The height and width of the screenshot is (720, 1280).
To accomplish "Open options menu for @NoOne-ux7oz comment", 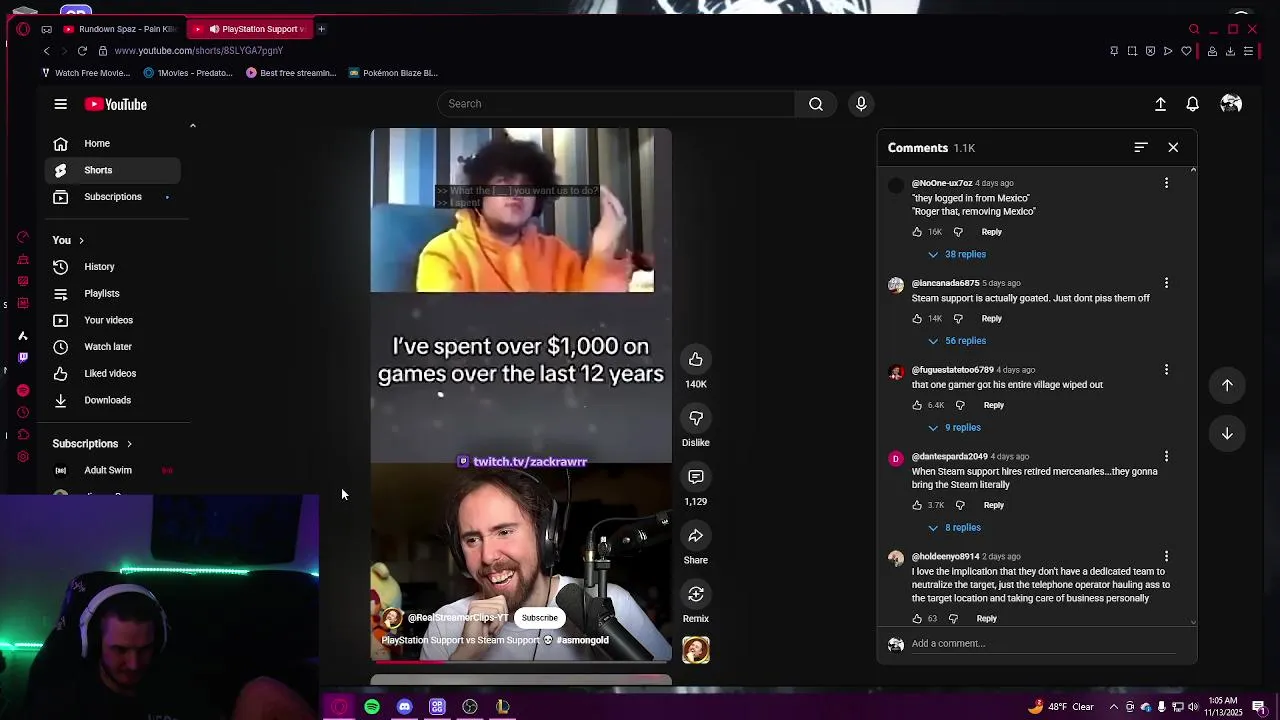I will pyautogui.click(x=1166, y=183).
